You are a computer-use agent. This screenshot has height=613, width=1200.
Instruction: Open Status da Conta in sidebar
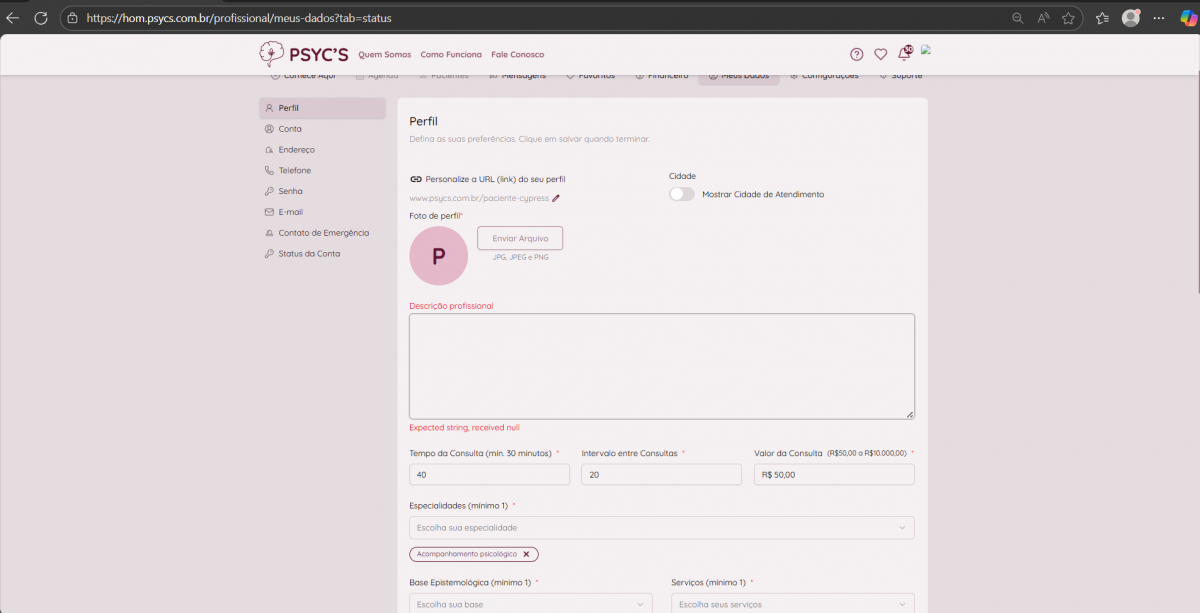309,254
